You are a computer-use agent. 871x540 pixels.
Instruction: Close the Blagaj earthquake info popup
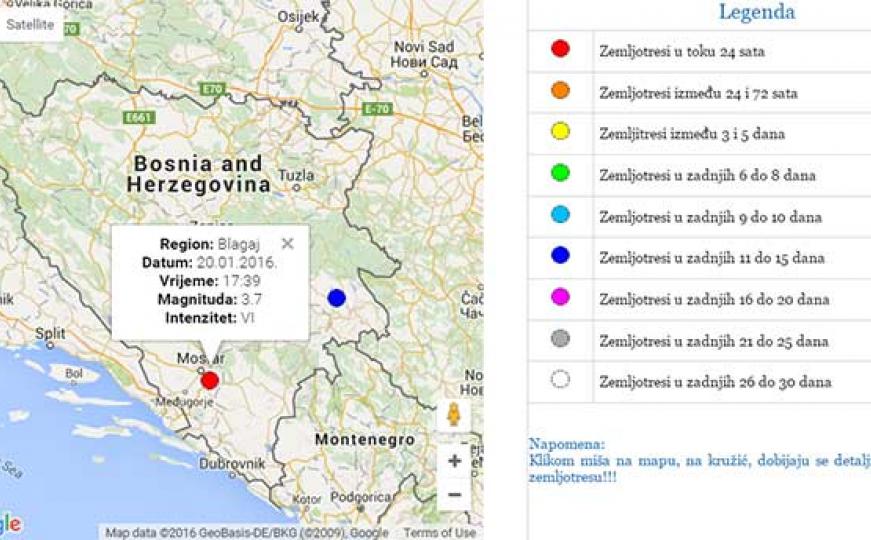[x=288, y=243]
